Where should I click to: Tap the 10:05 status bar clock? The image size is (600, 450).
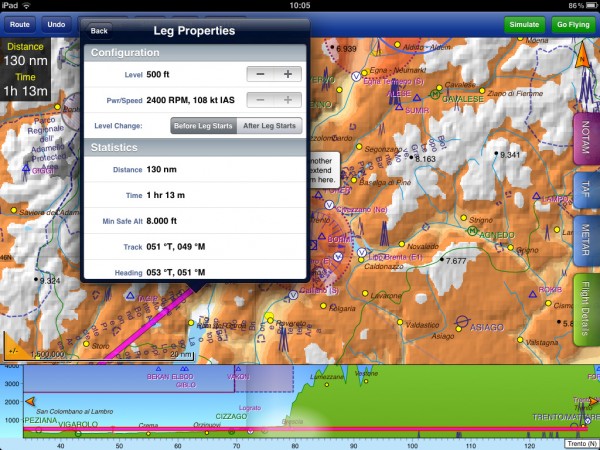coord(300,5)
